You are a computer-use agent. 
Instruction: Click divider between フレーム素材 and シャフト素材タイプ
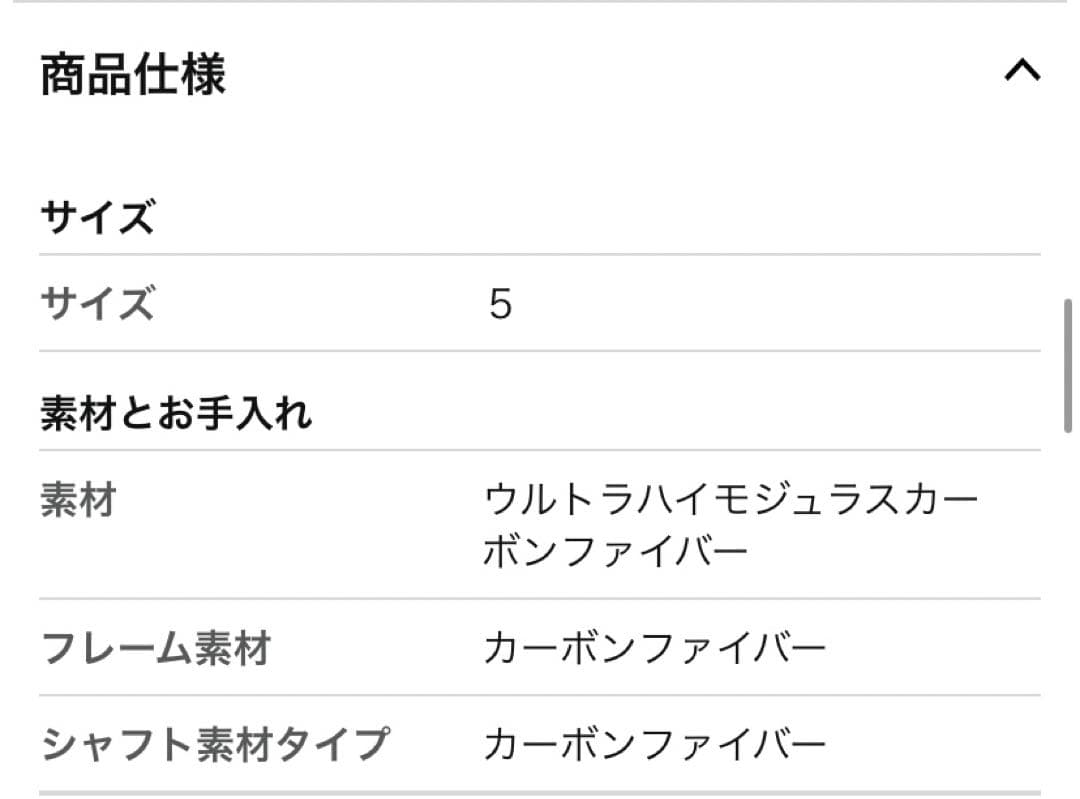(x=540, y=696)
